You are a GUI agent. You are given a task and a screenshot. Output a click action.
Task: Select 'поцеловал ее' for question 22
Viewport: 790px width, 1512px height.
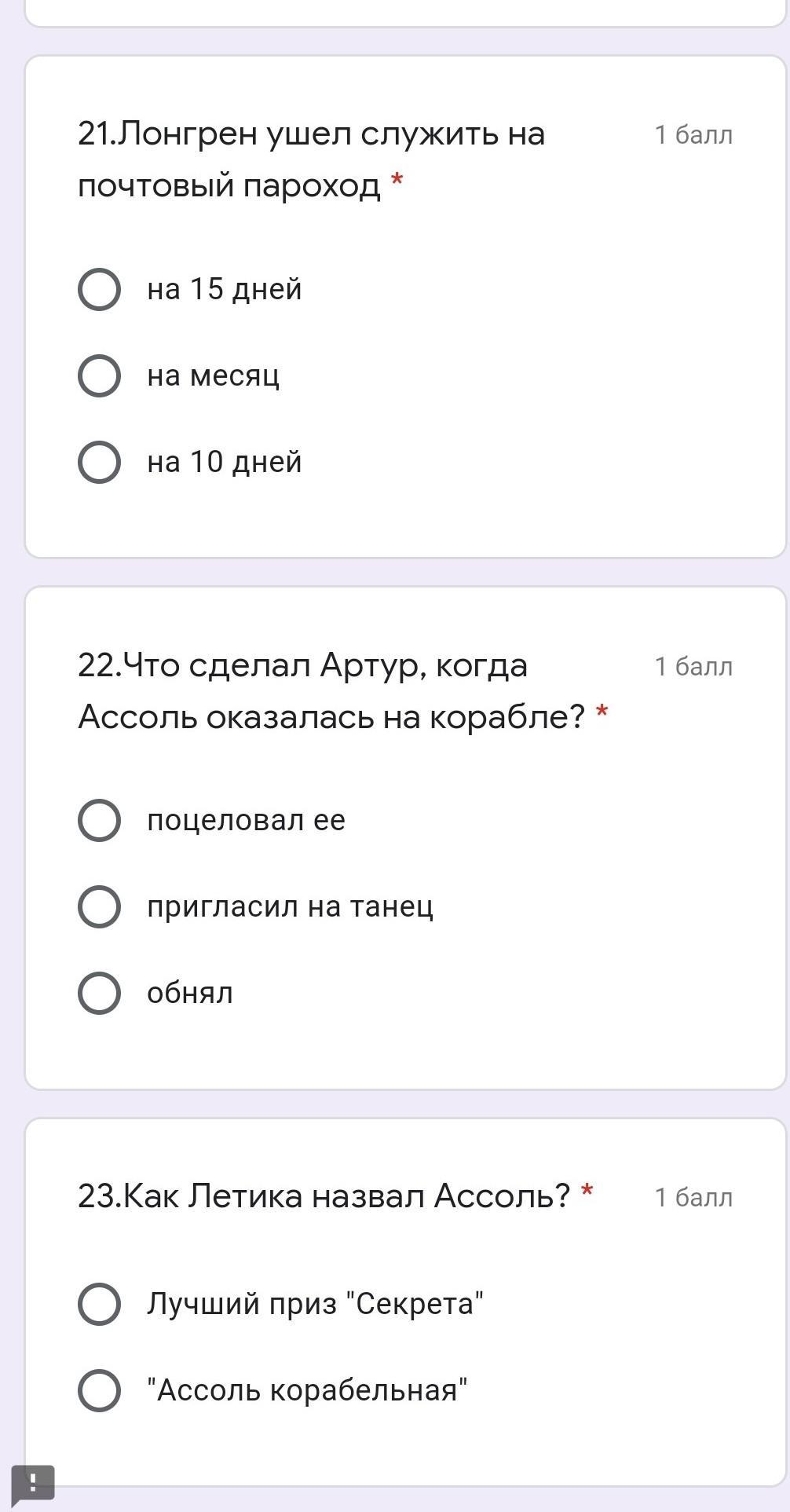click(x=100, y=820)
